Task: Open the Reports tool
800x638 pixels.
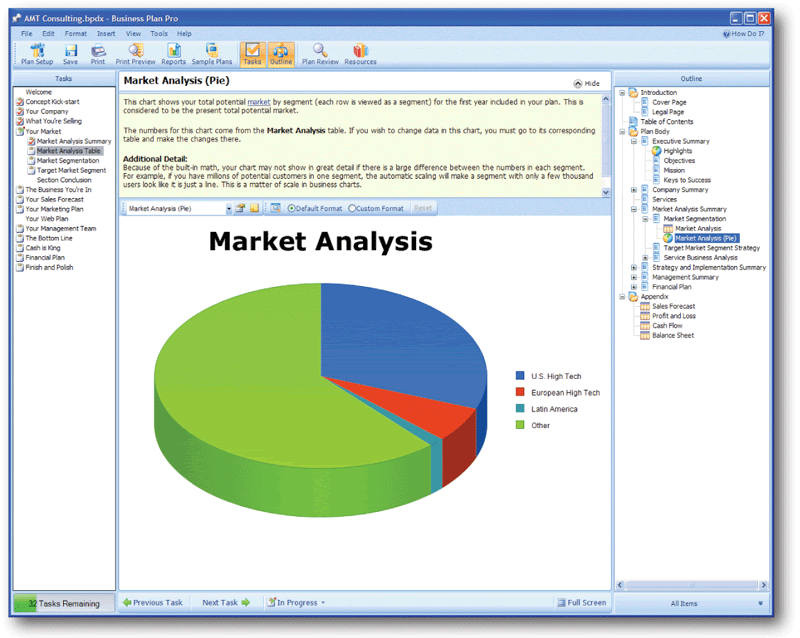Action: (173, 55)
